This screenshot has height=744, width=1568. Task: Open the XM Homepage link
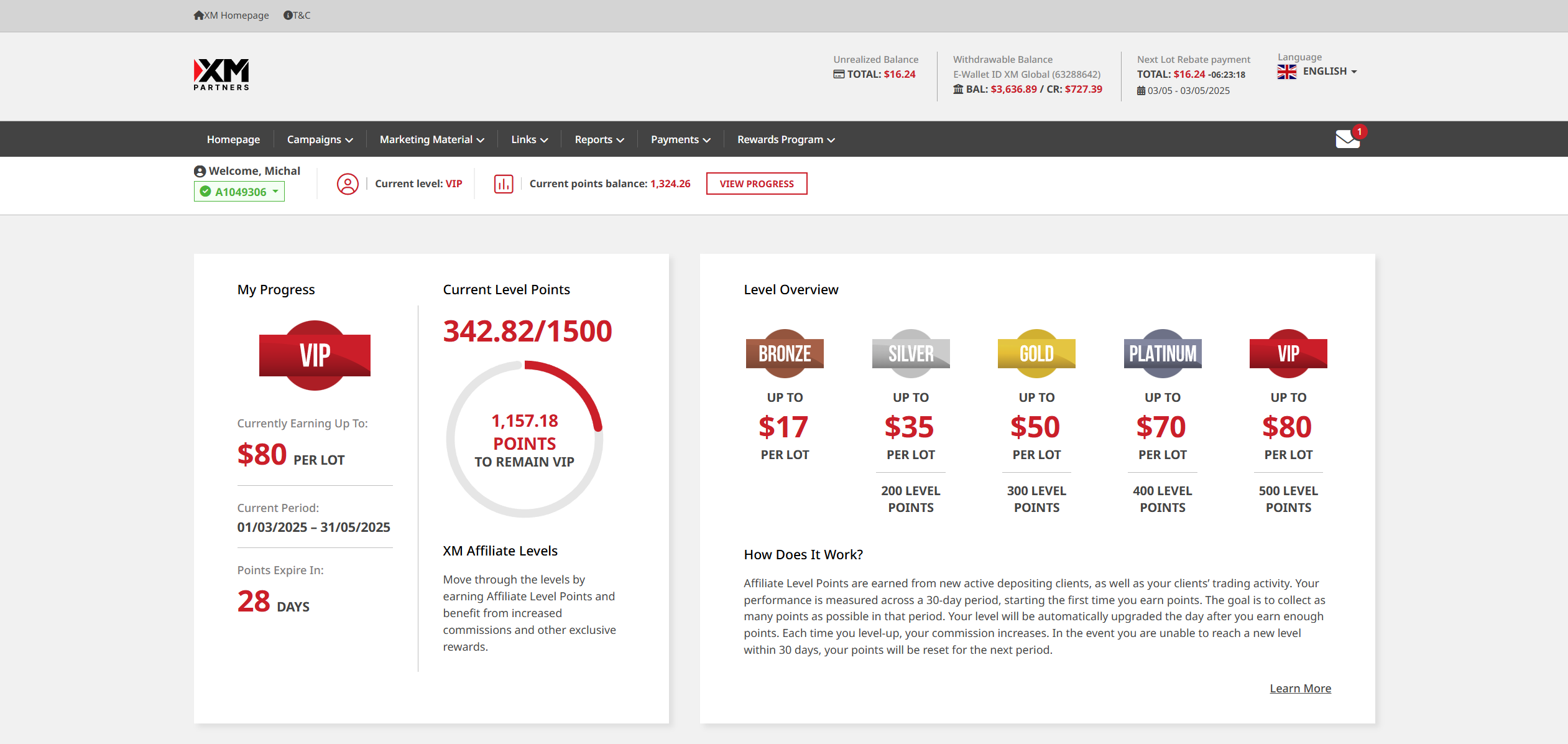(x=236, y=15)
